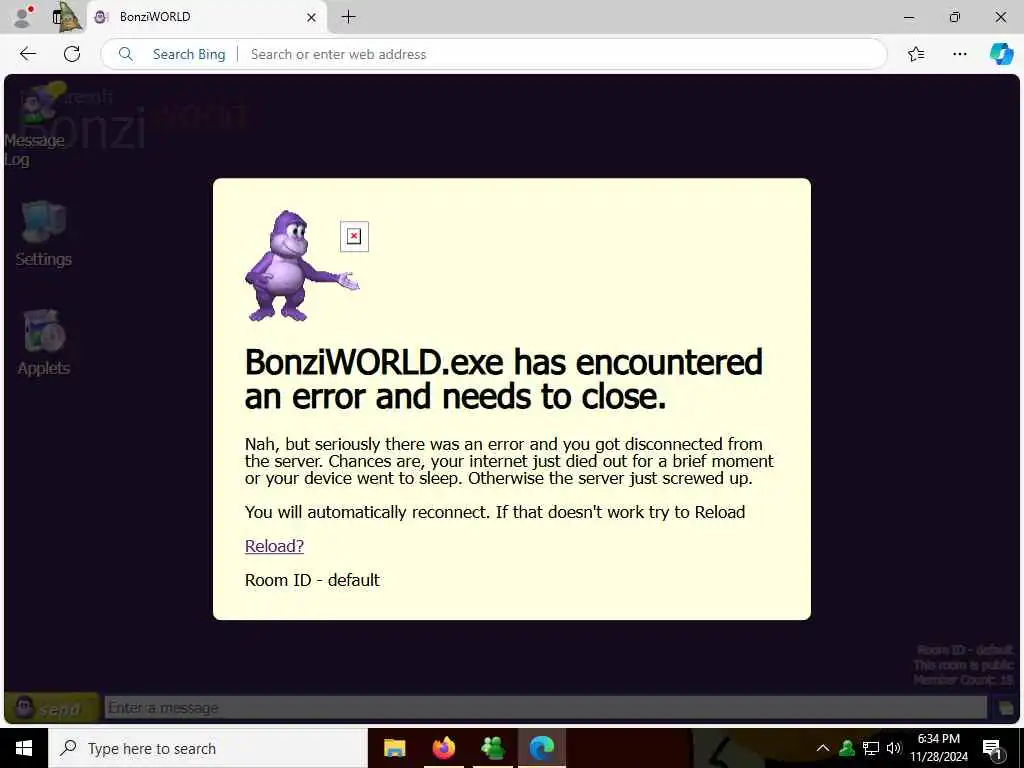This screenshot has width=1024, height=768.
Task: Click the taskbar Type here to search box
Action: [x=208, y=748]
